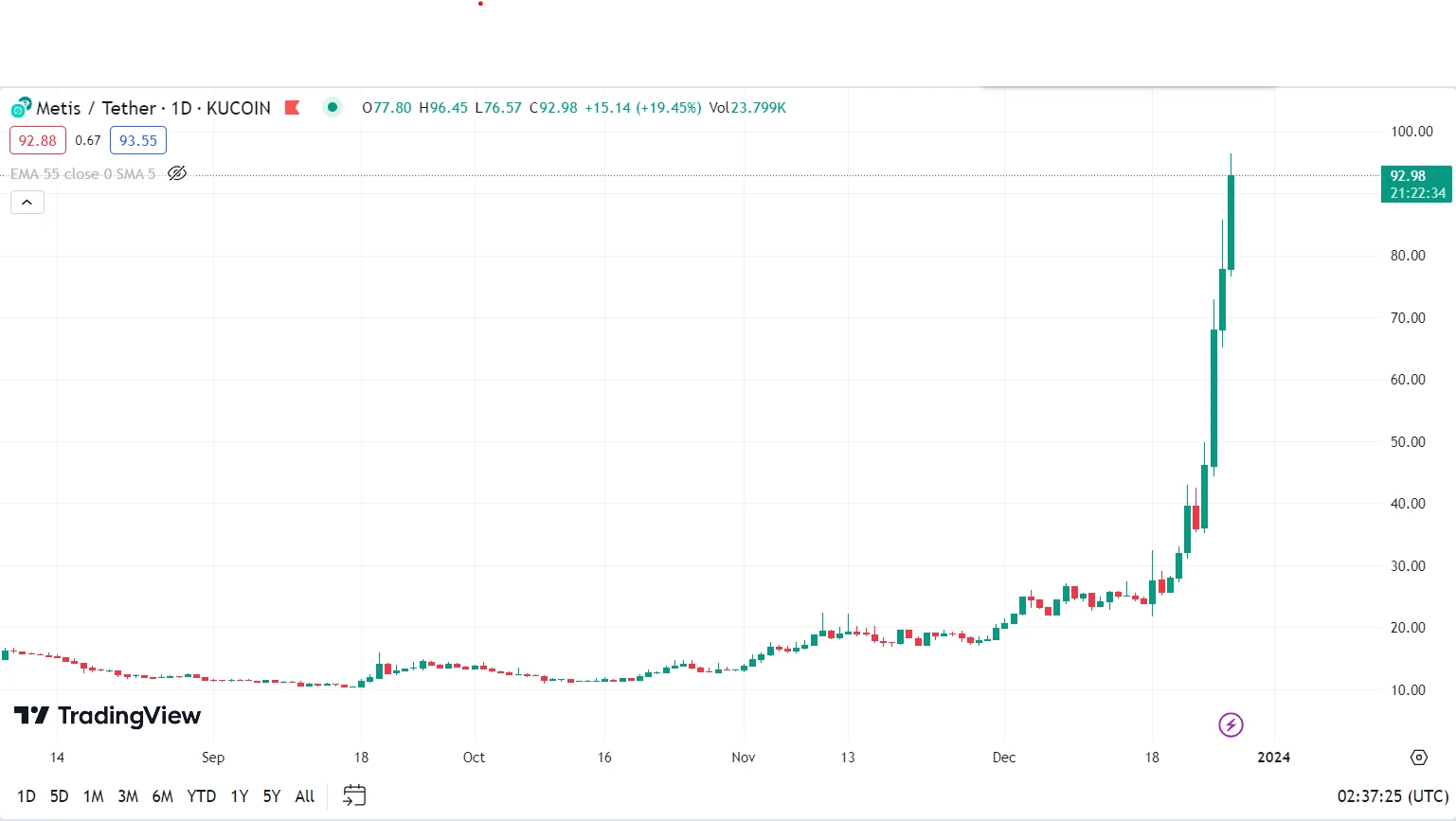Select the 5Y time range
This screenshot has height=821, width=1456.
[272, 796]
